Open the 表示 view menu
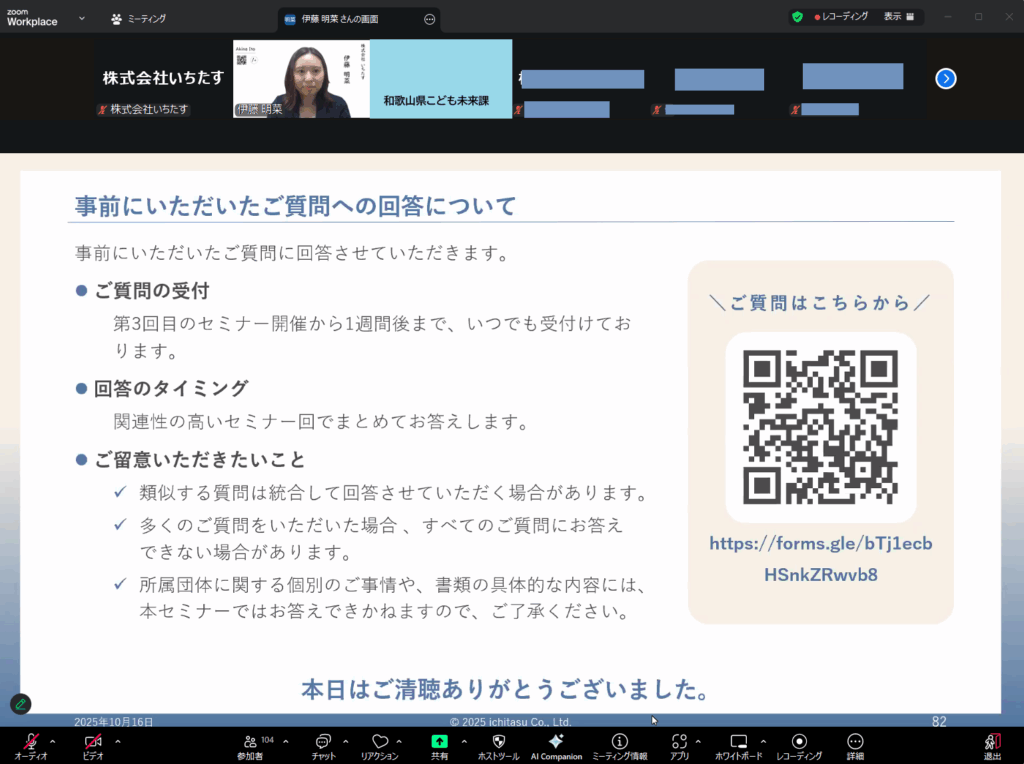 898,17
